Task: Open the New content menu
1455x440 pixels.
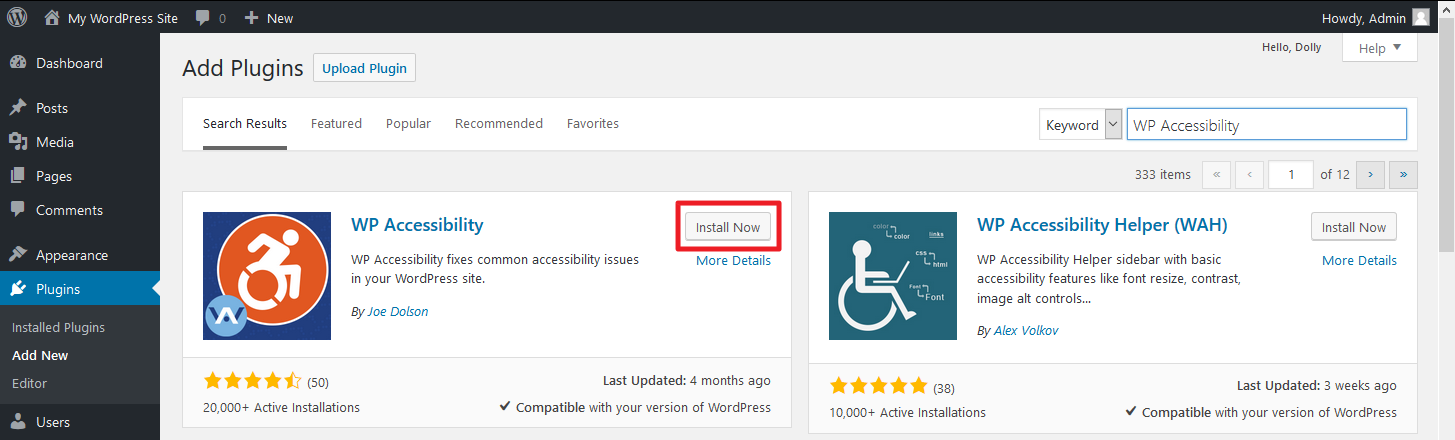Action: [x=269, y=18]
